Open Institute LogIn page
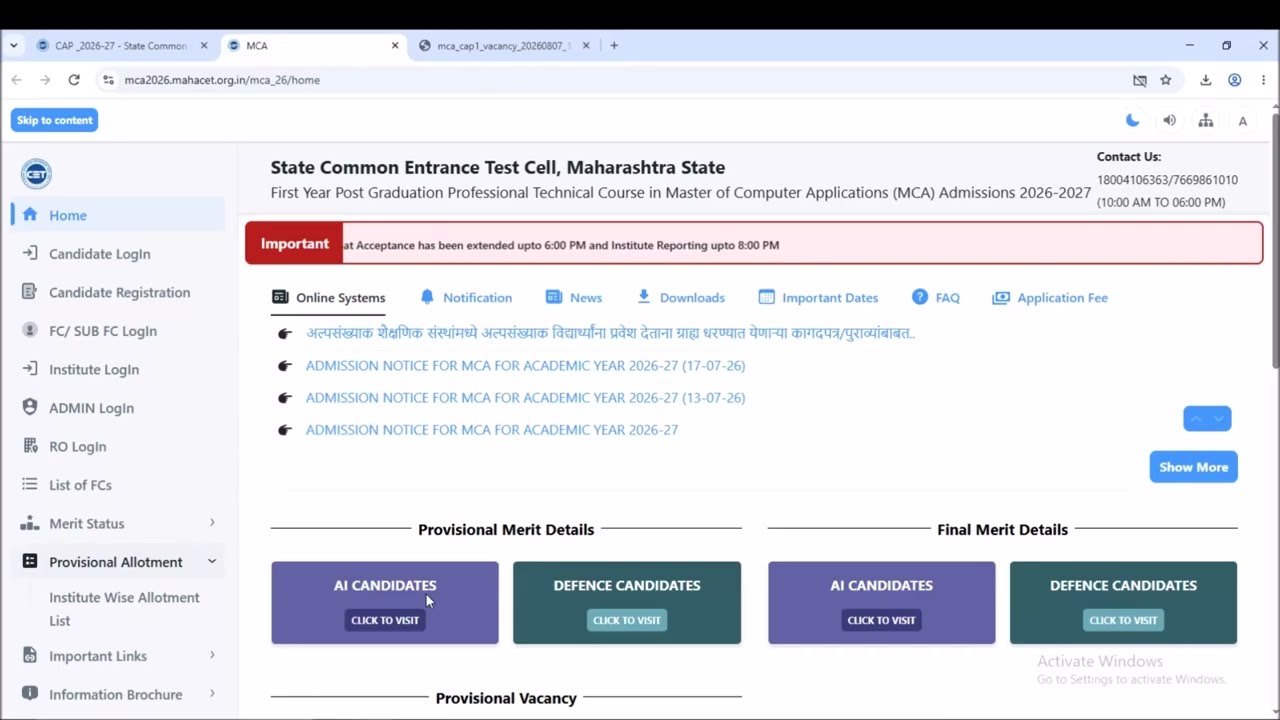This screenshot has width=1280, height=720. 94,369
